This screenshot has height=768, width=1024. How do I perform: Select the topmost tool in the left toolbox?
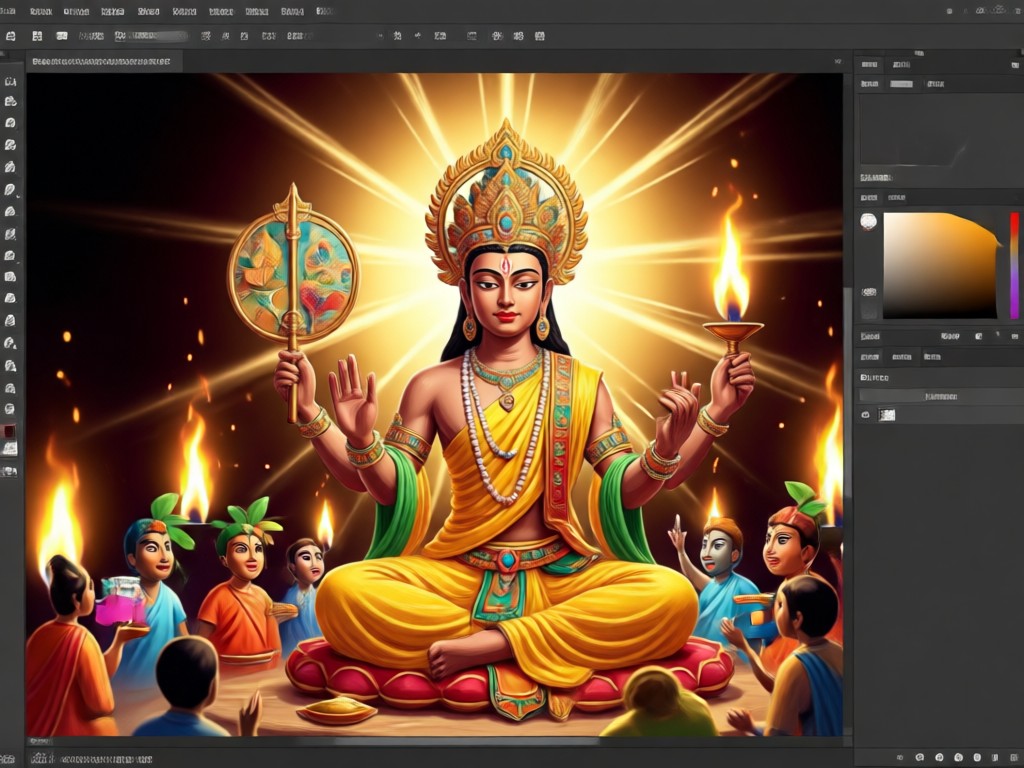(x=10, y=82)
